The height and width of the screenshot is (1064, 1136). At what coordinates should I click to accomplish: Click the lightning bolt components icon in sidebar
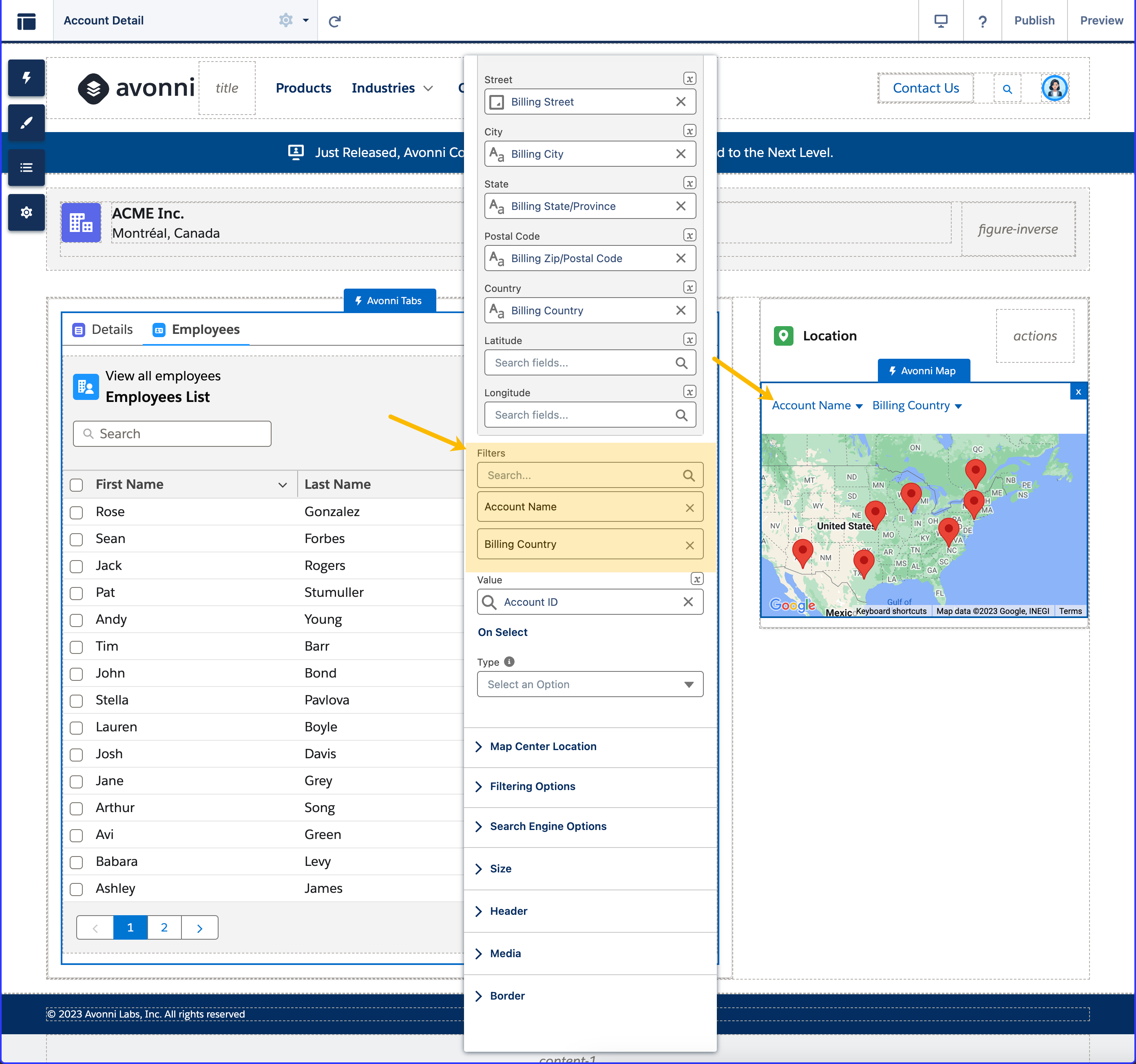26,78
